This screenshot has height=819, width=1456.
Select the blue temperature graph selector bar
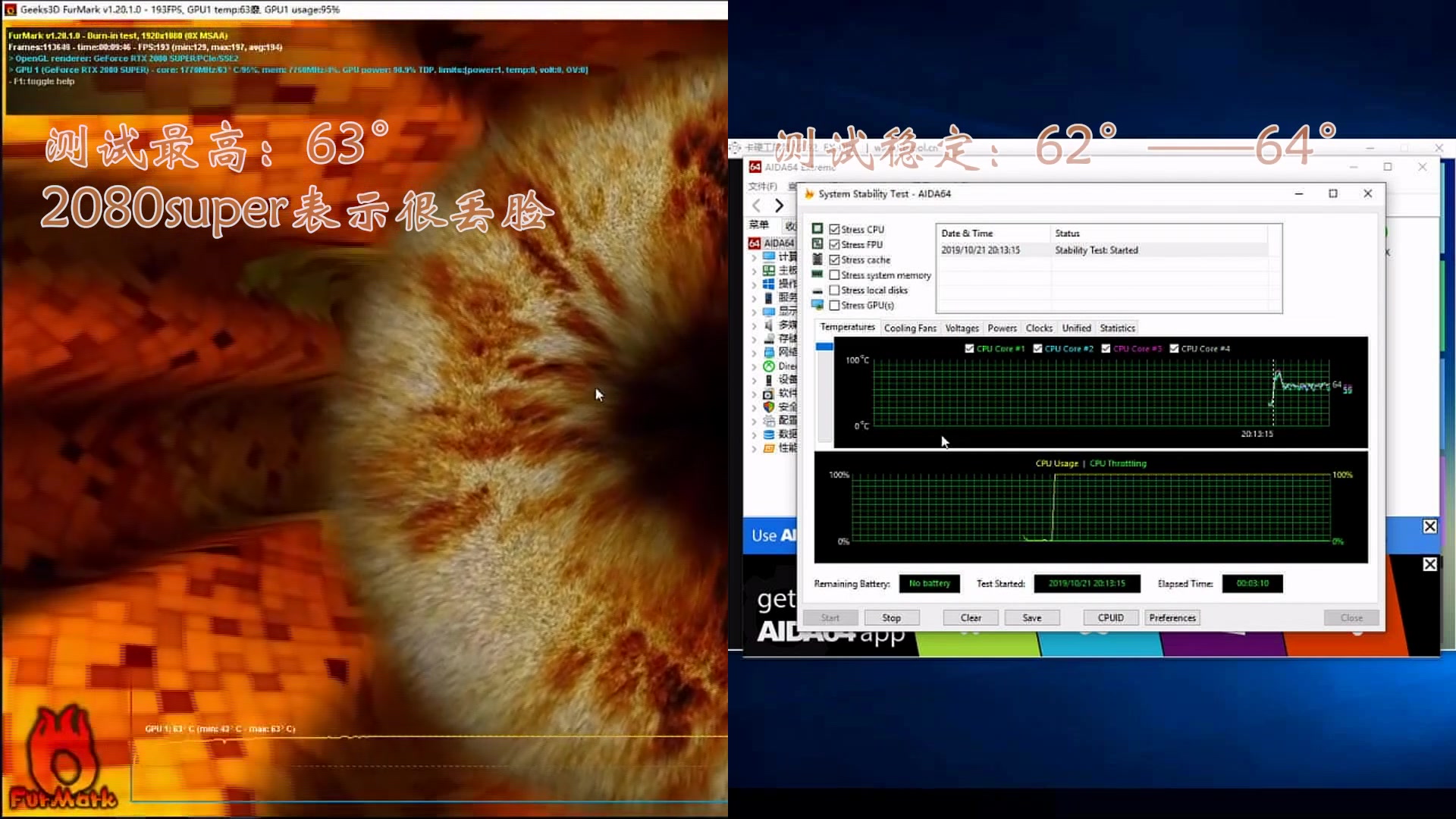(x=824, y=347)
